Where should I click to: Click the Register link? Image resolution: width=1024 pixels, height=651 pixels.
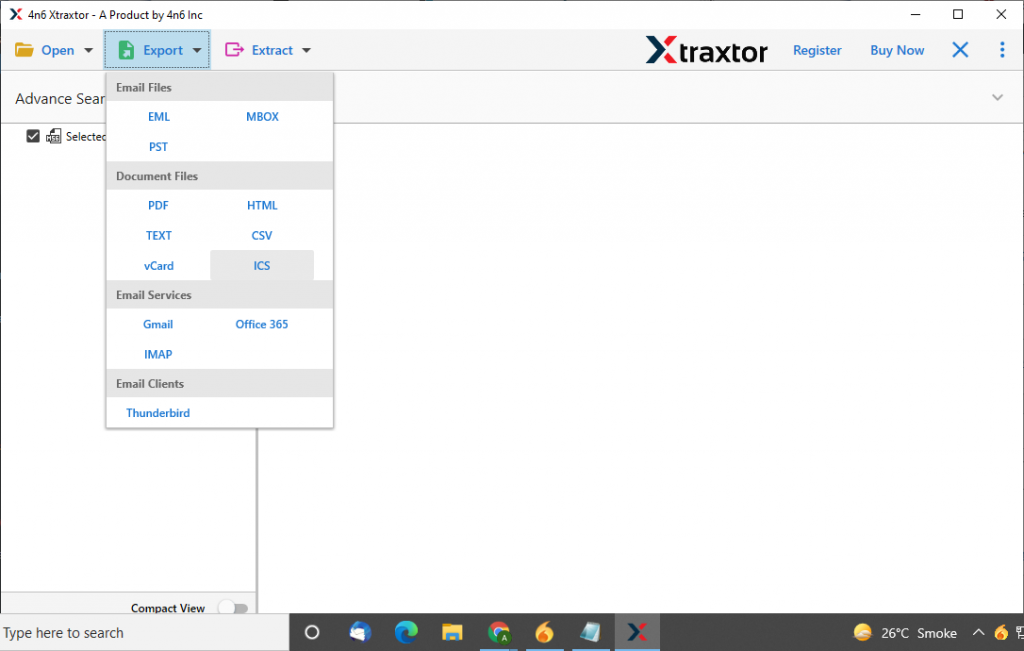coord(817,50)
